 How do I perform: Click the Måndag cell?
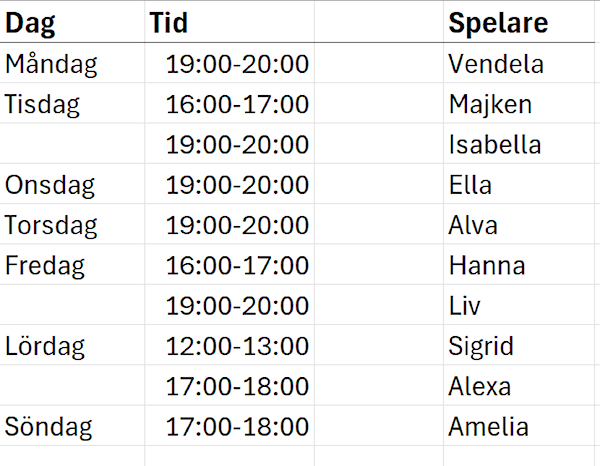52,65
